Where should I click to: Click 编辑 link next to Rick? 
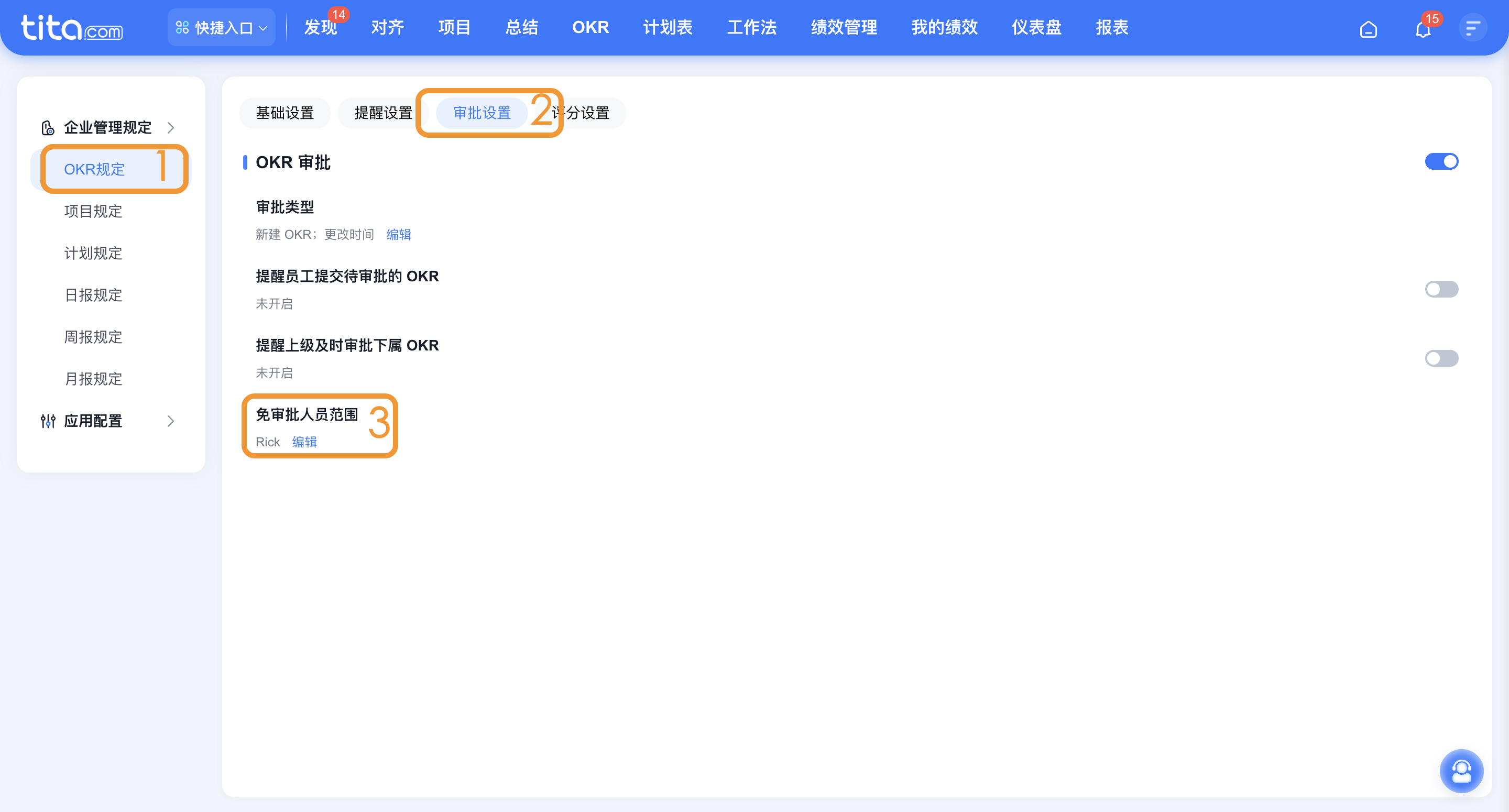(304, 442)
